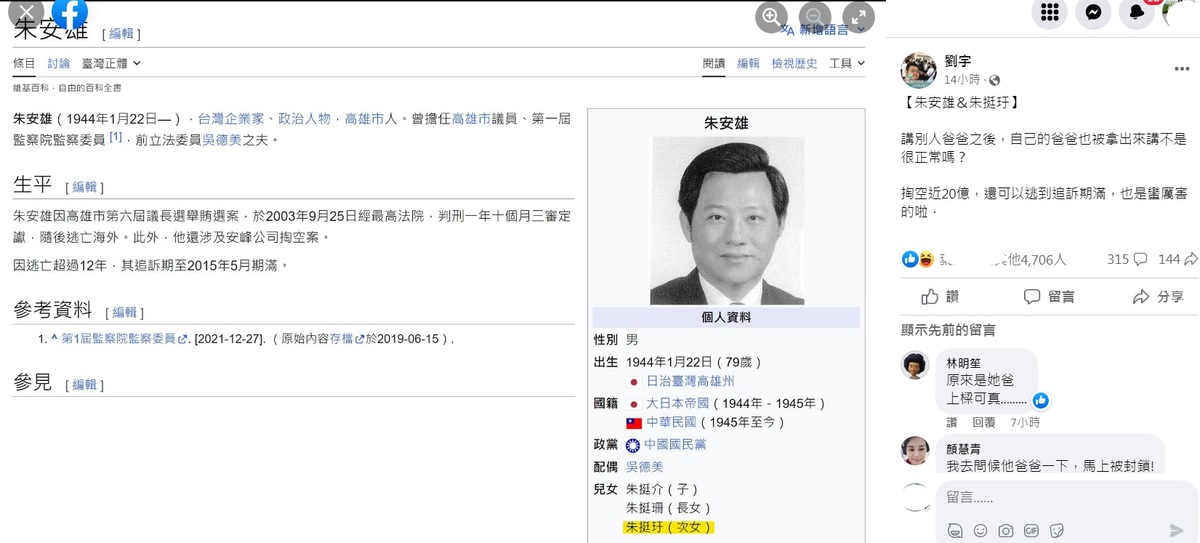Screen dimensions: 1200x543
Task: Attach a photo with the camera icon
Action: point(1006,530)
